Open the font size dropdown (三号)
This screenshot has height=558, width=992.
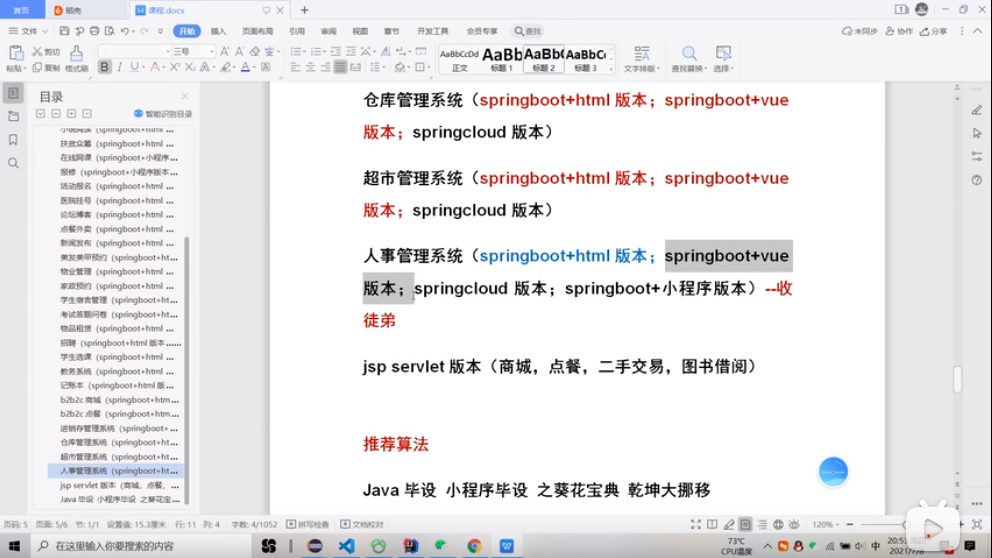[x=194, y=51]
